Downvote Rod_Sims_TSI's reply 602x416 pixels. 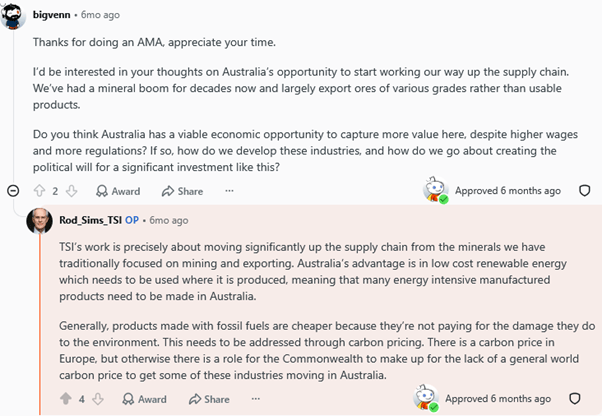98,399
